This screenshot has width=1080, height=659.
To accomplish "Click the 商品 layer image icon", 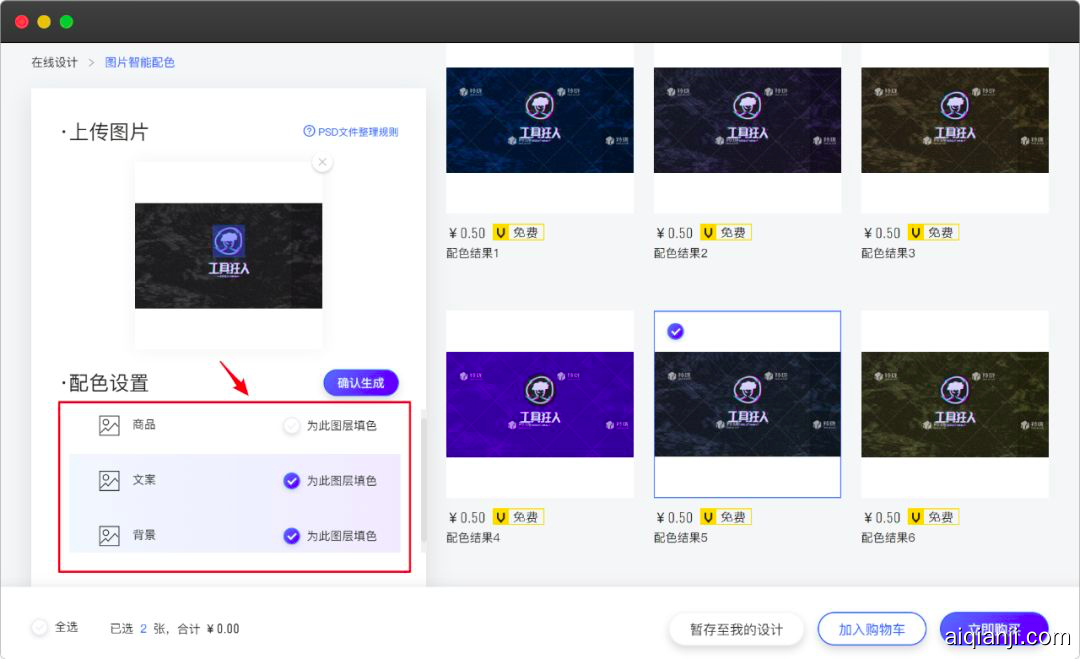I will (109, 426).
